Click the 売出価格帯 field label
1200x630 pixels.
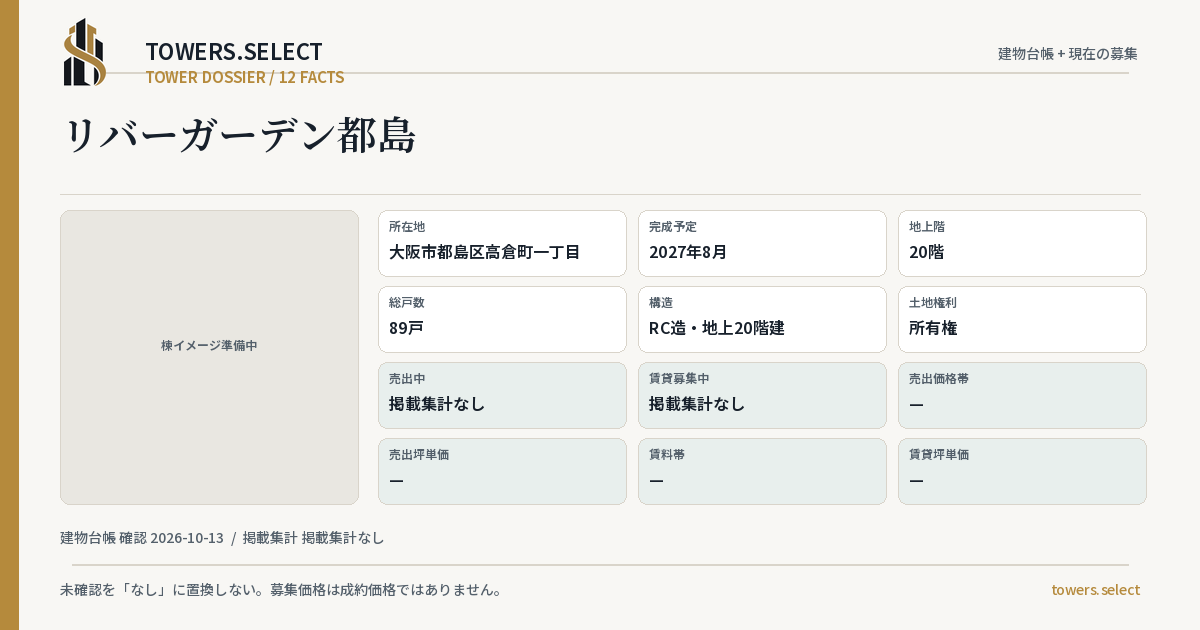click(939, 379)
